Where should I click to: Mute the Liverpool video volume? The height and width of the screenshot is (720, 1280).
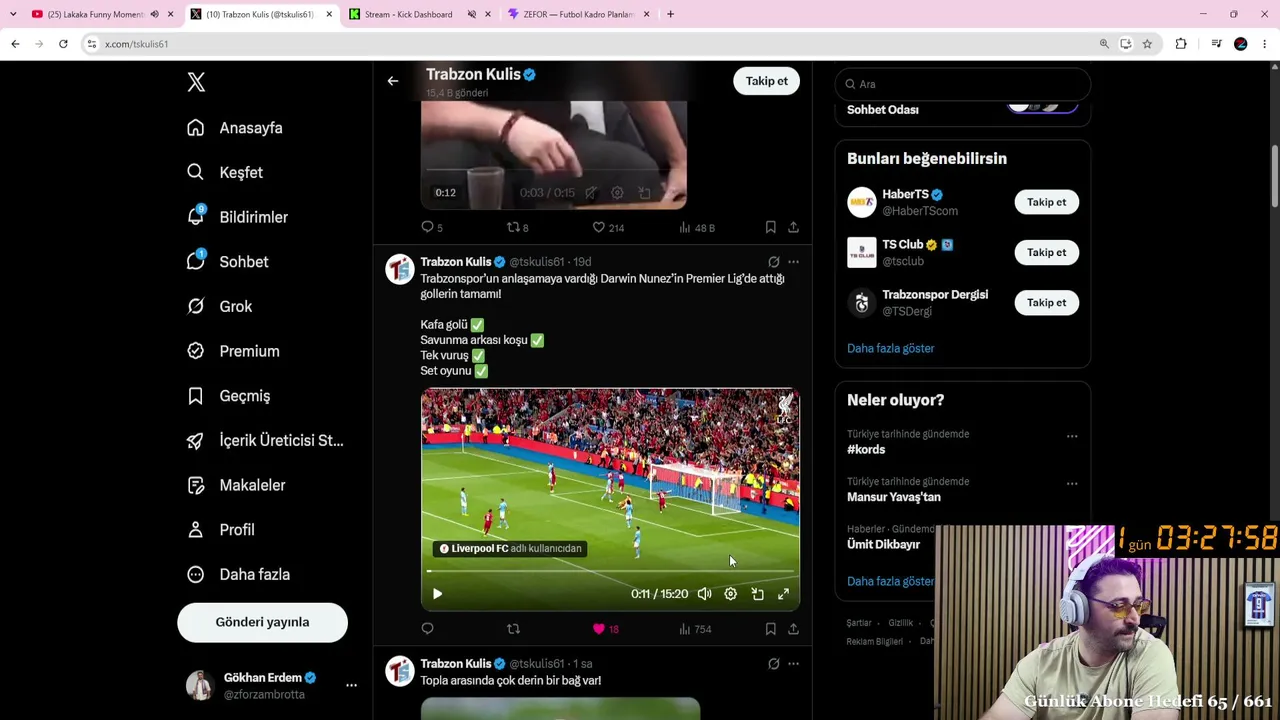pyautogui.click(x=704, y=594)
